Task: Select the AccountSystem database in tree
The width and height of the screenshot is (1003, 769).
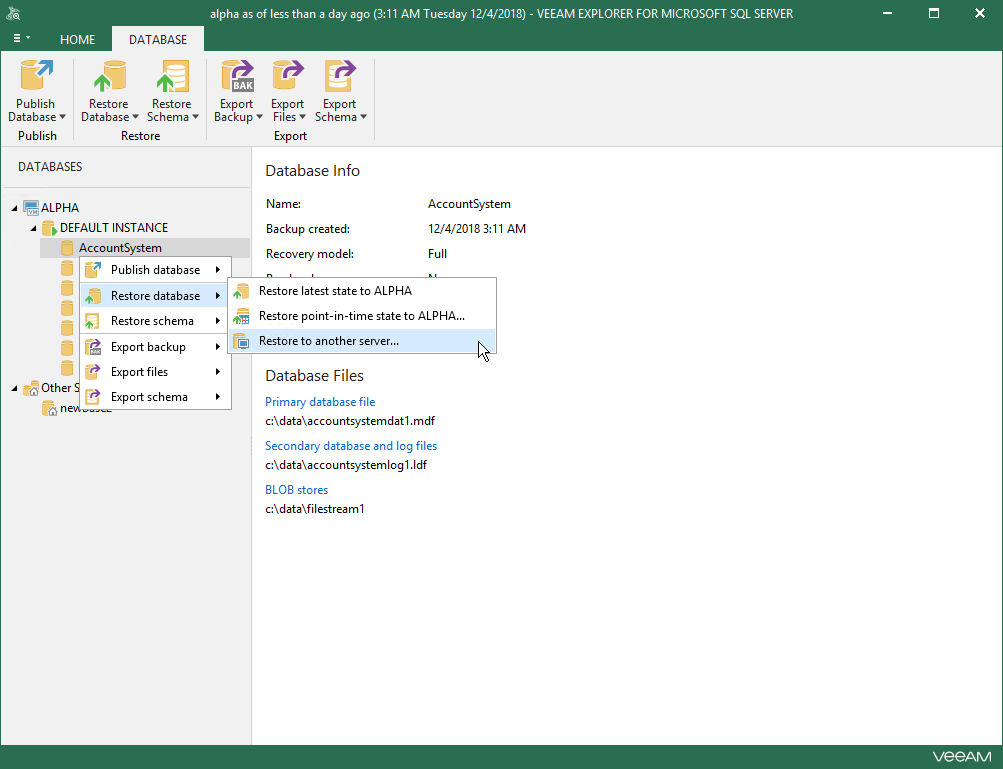Action: [145, 248]
